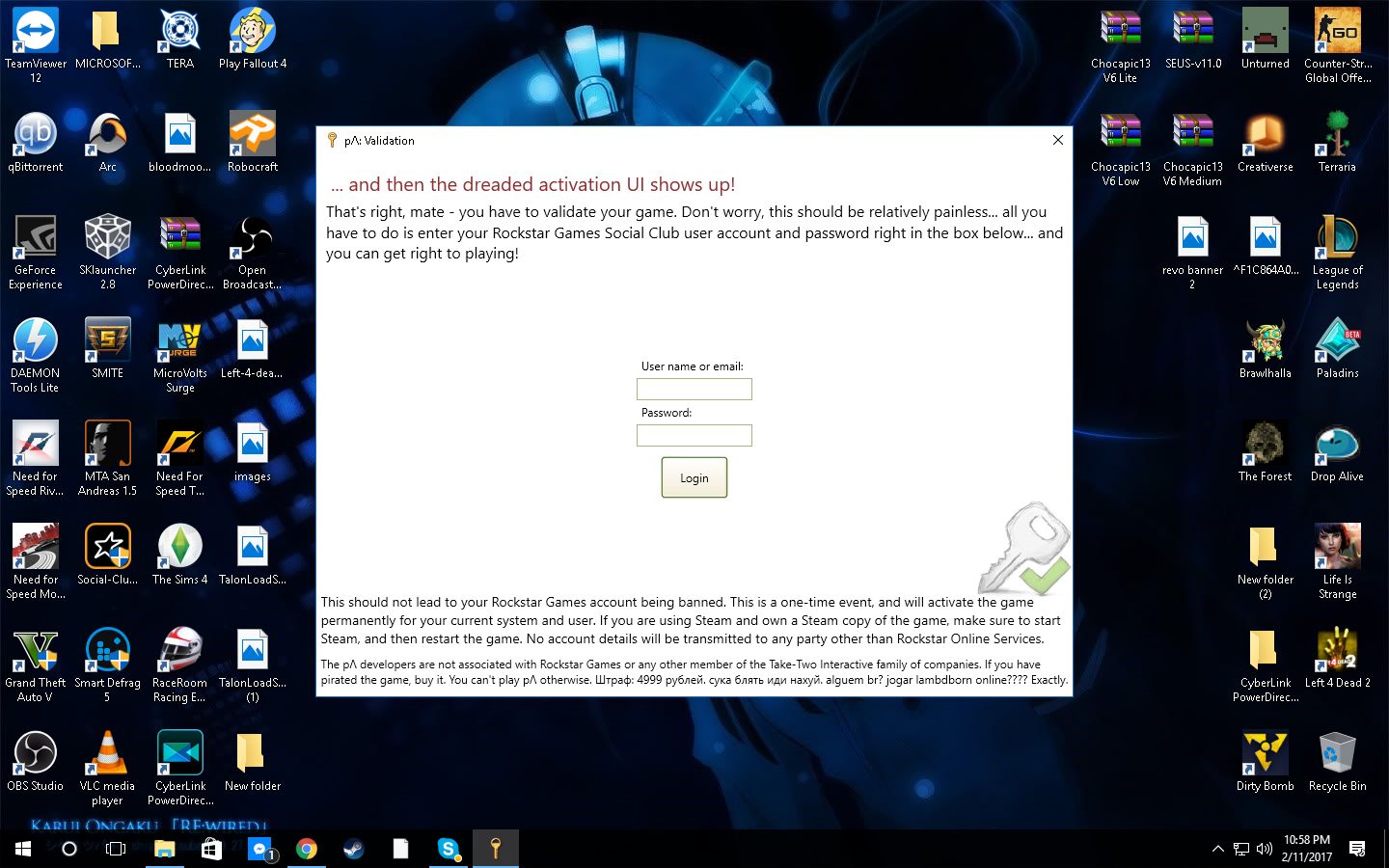Select the revo banner 2 image file
The width and height of the screenshot is (1389, 868).
click(1193, 253)
